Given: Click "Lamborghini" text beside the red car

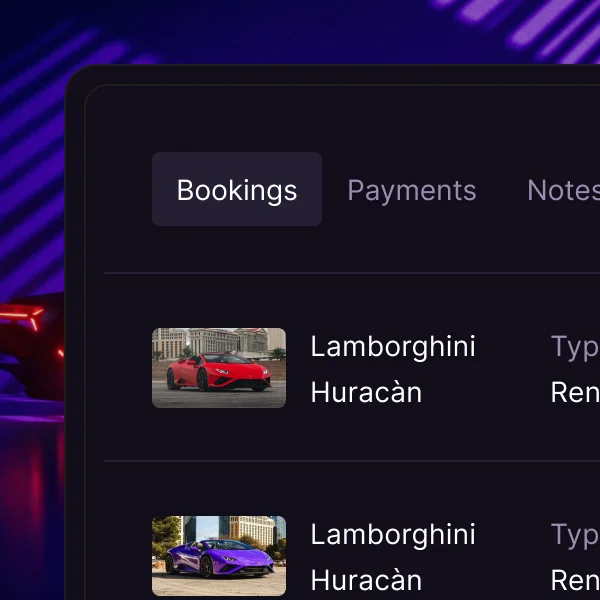Looking at the screenshot, I should point(393,347).
